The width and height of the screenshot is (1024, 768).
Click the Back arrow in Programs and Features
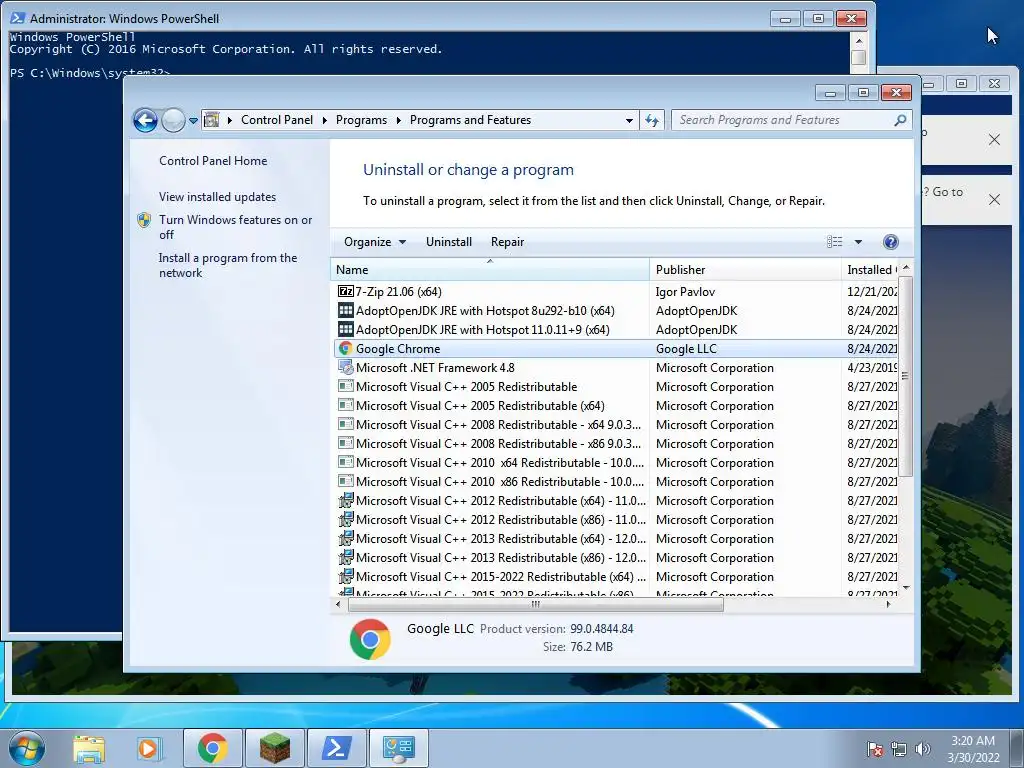[145, 120]
